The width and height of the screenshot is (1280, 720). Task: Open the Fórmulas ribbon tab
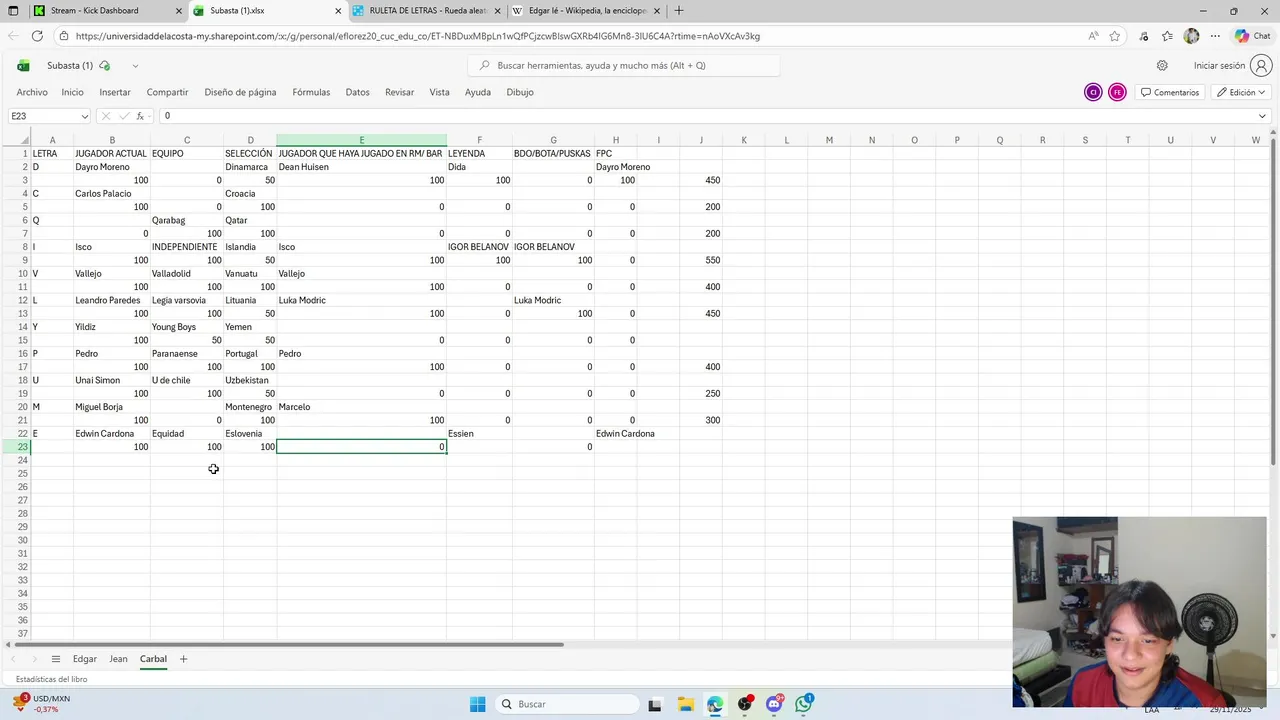311,92
